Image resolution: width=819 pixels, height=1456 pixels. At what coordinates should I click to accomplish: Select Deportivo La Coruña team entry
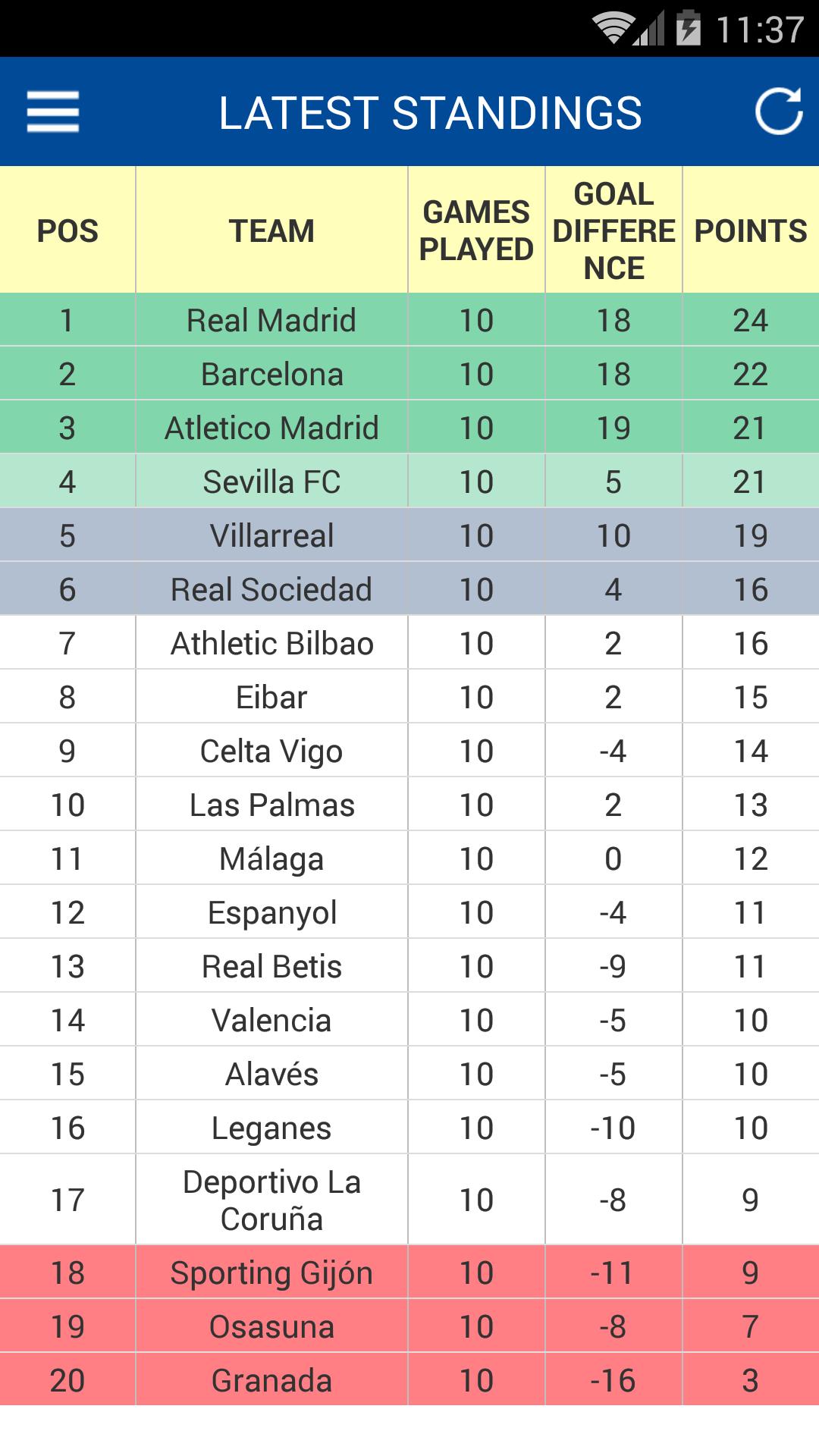(x=409, y=1200)
